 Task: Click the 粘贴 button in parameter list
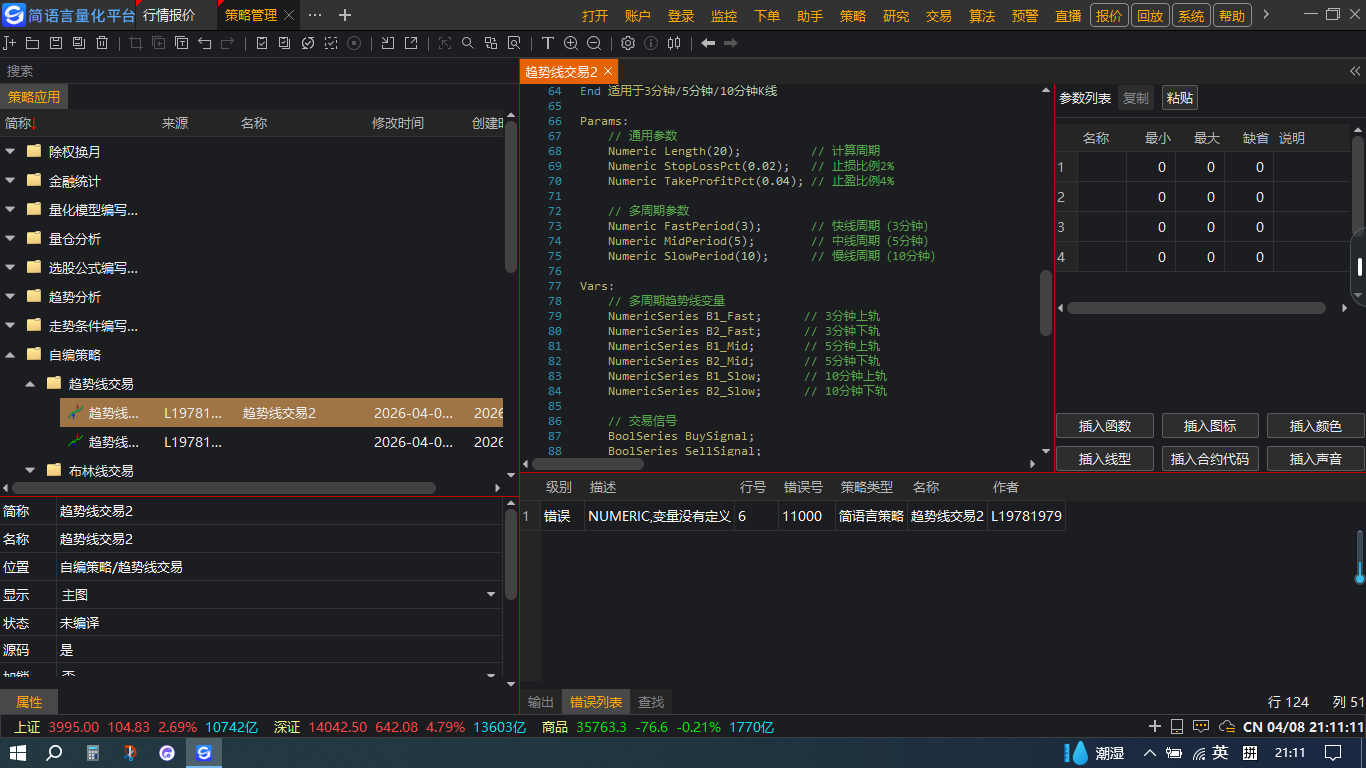[x=1180, y=98]
